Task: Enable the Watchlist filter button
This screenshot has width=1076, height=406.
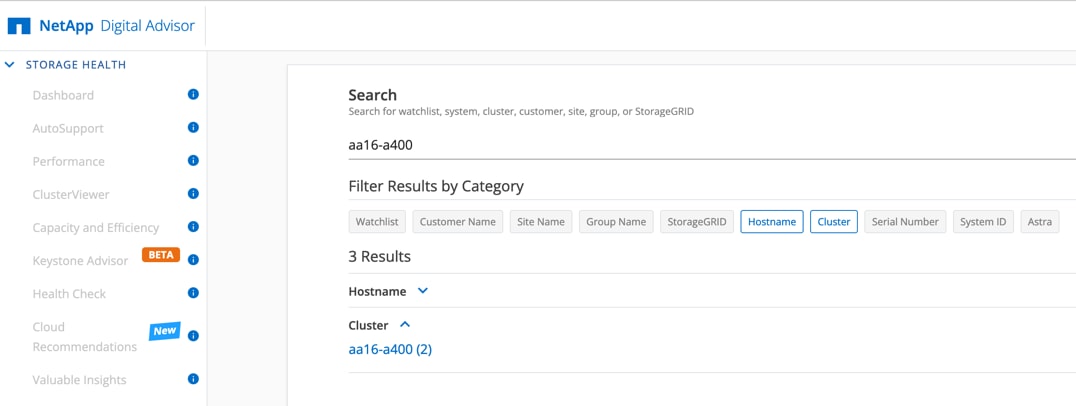Action: click(378, 221)
